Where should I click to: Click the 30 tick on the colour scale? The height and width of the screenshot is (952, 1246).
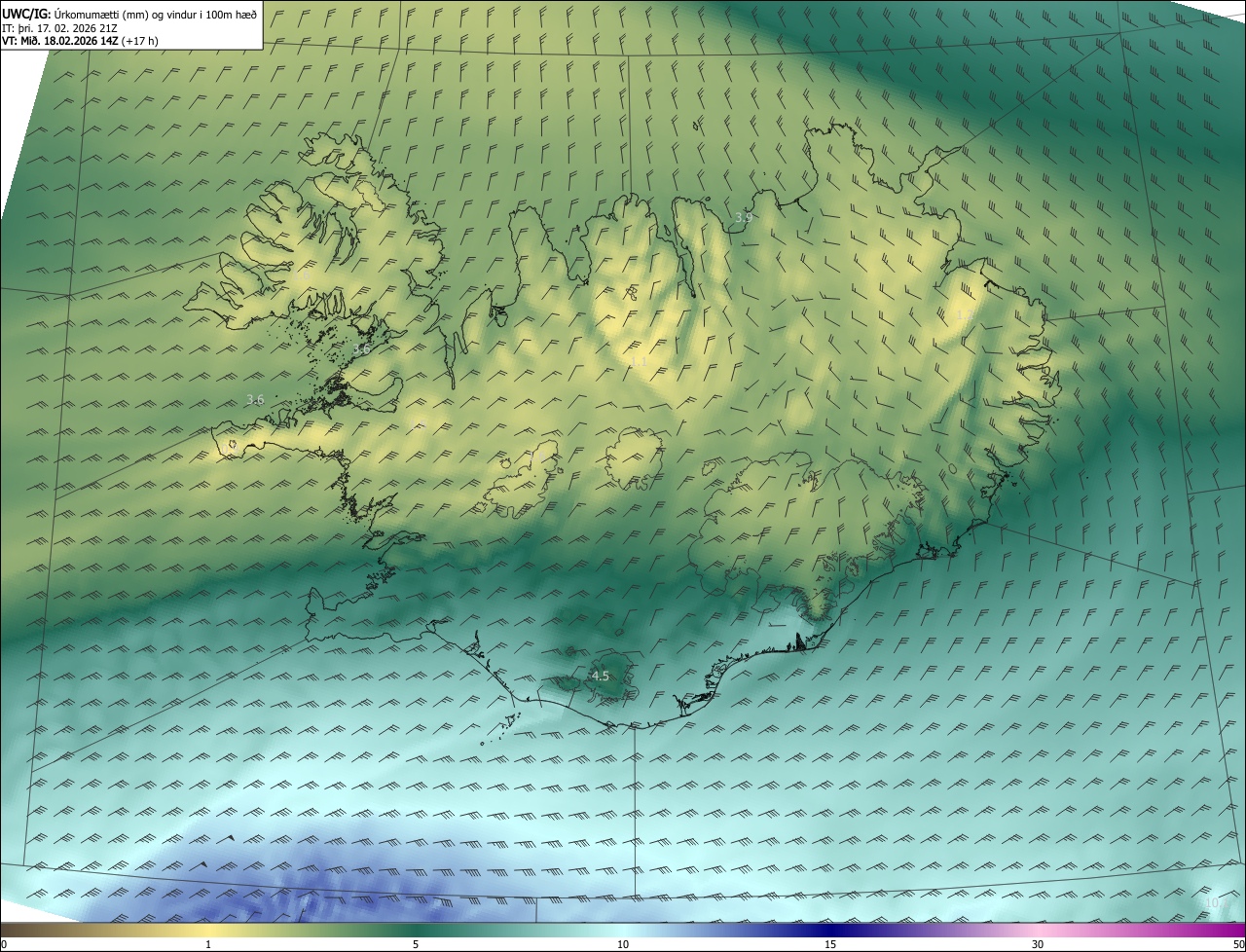(x=1038, y=944)
